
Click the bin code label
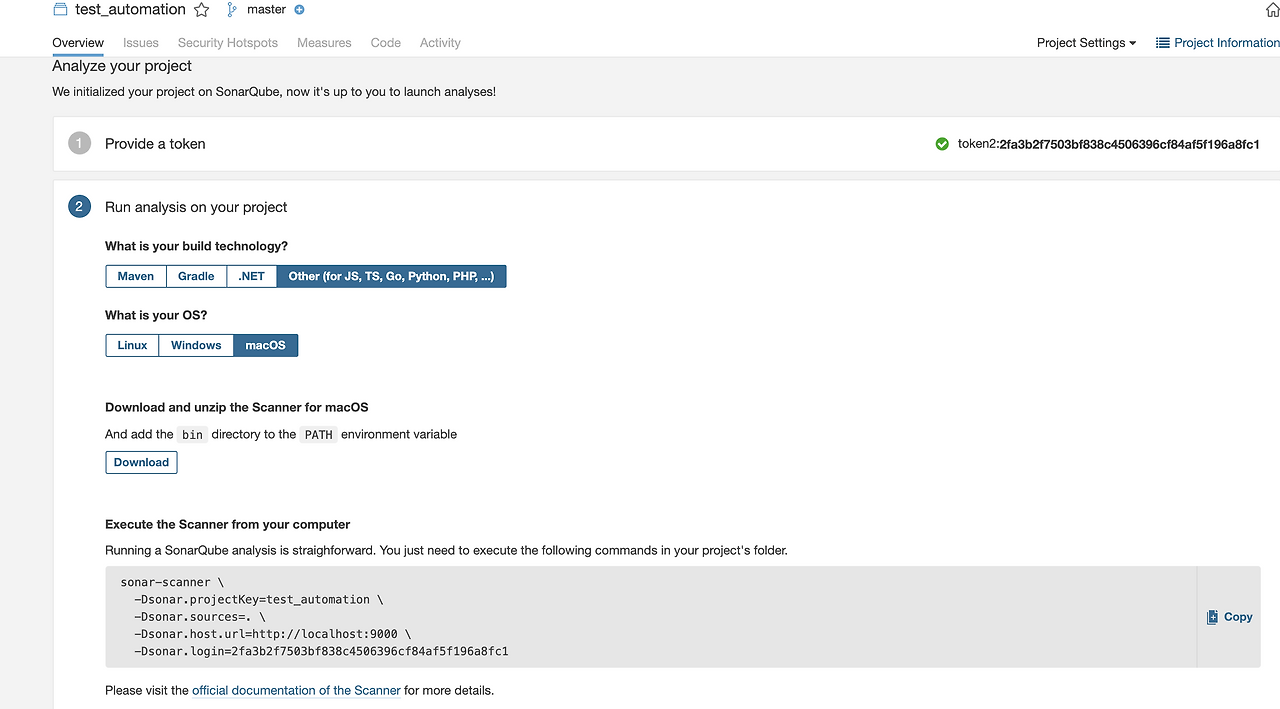[192, 434]
